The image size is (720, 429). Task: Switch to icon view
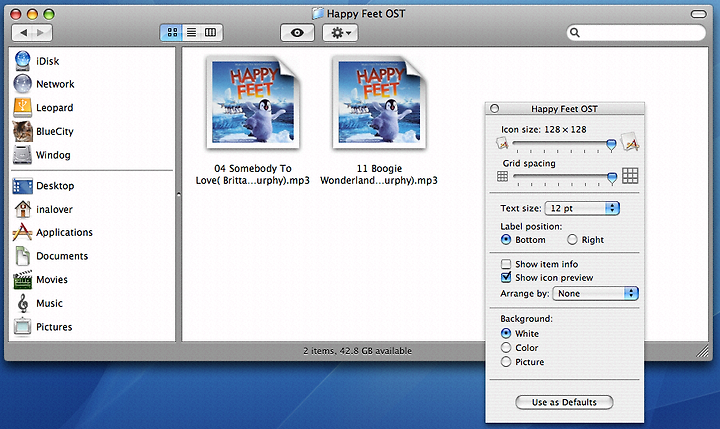click(172, 32)
